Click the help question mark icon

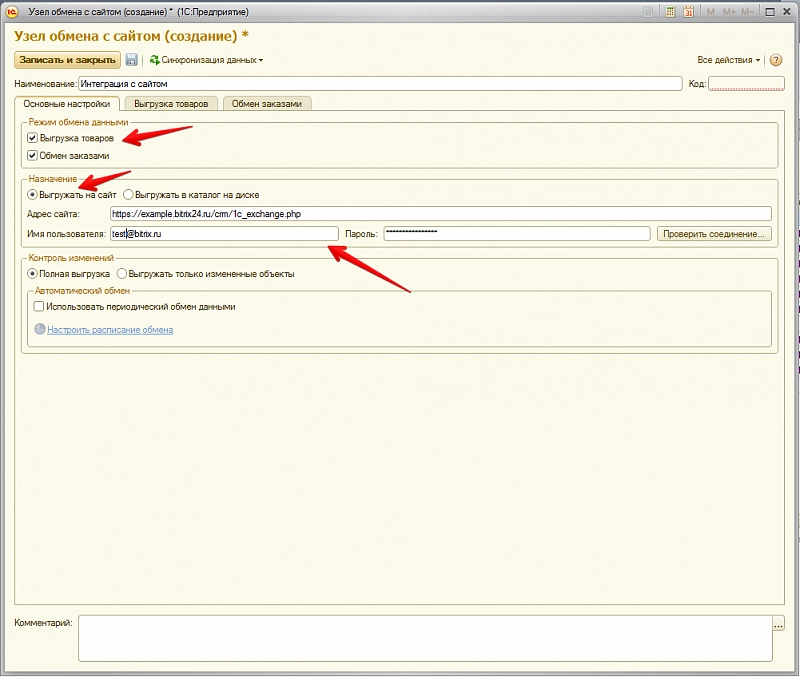click(776, 60)
